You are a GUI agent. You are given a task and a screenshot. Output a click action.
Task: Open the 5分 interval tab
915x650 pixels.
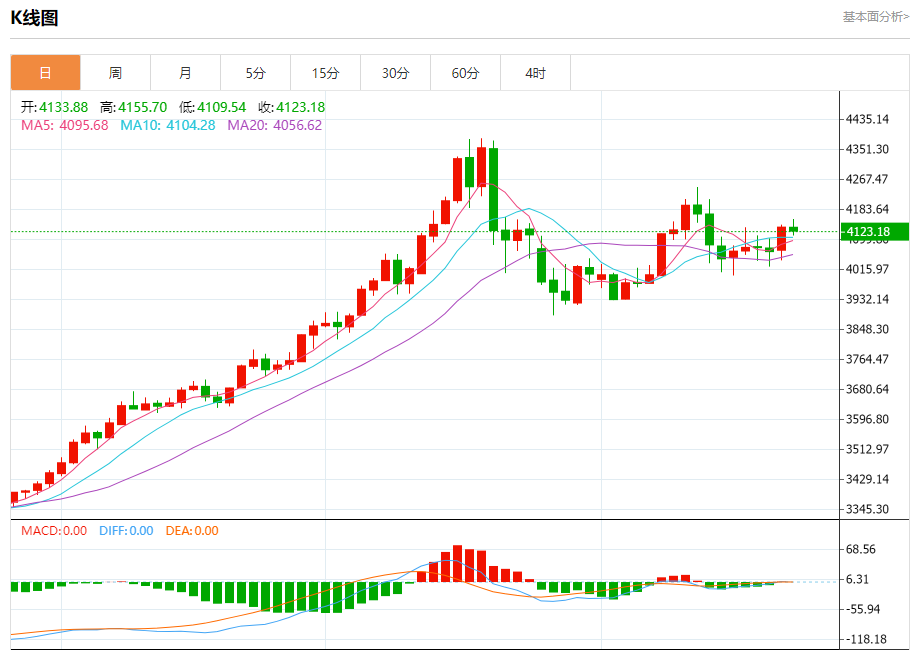(256, 73)
